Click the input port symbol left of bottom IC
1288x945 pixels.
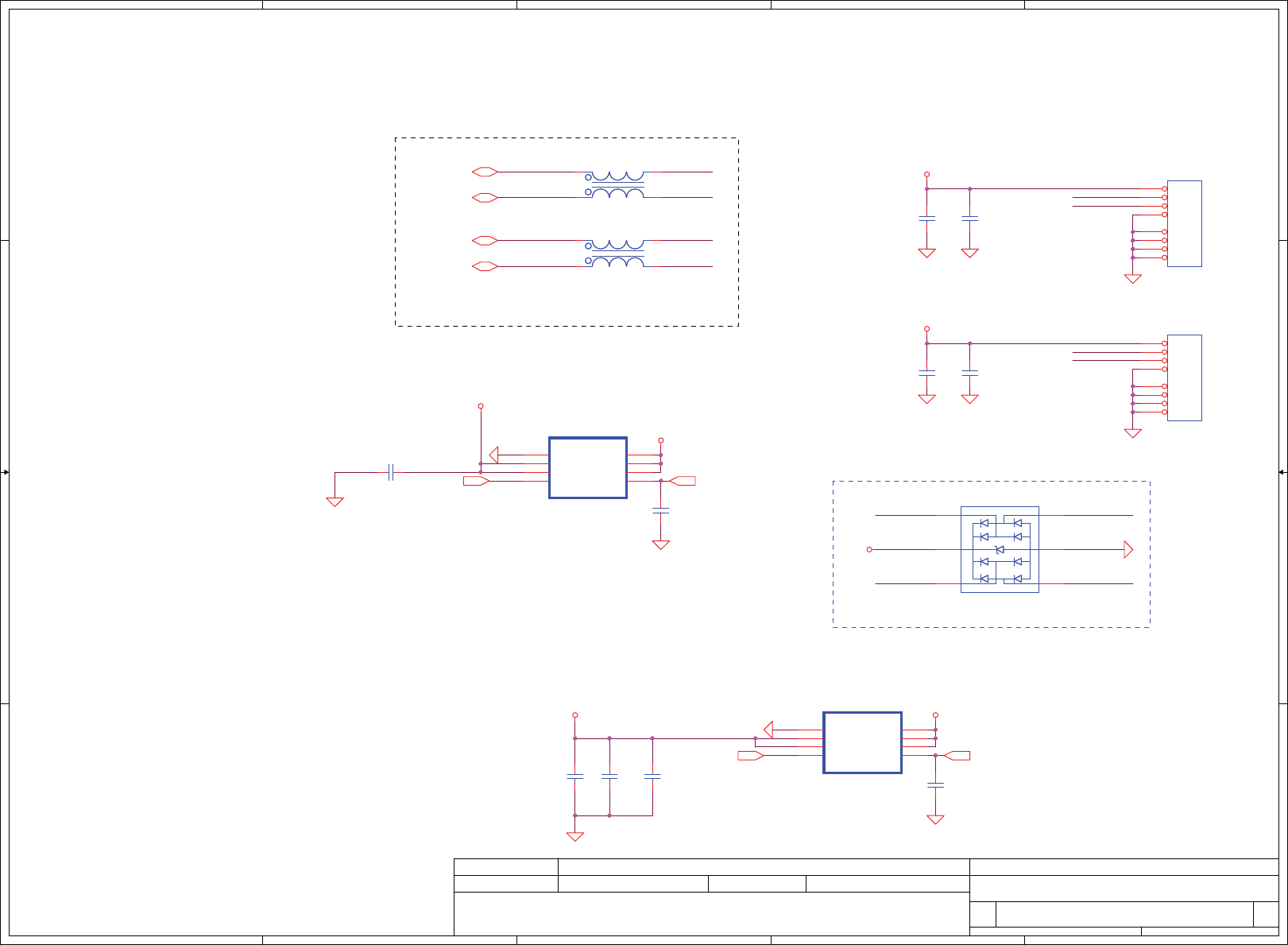click(751, 755)
